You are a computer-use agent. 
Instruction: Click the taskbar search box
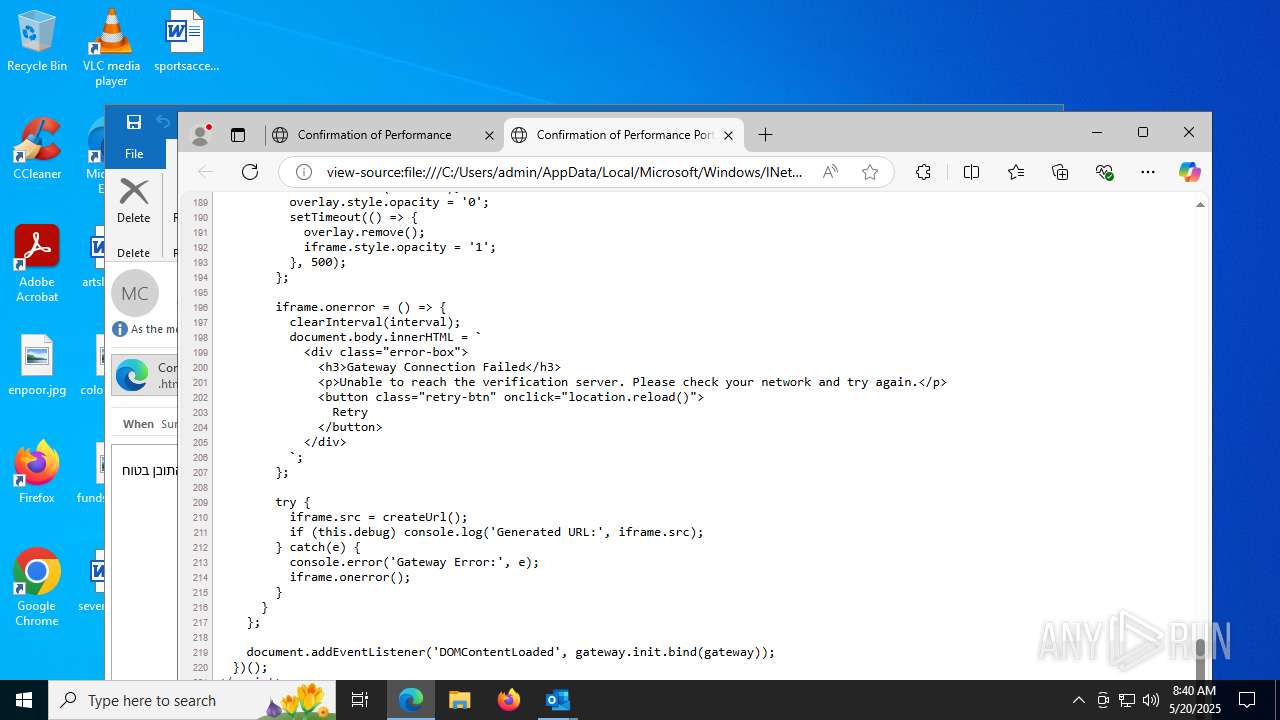coord(193,700)
